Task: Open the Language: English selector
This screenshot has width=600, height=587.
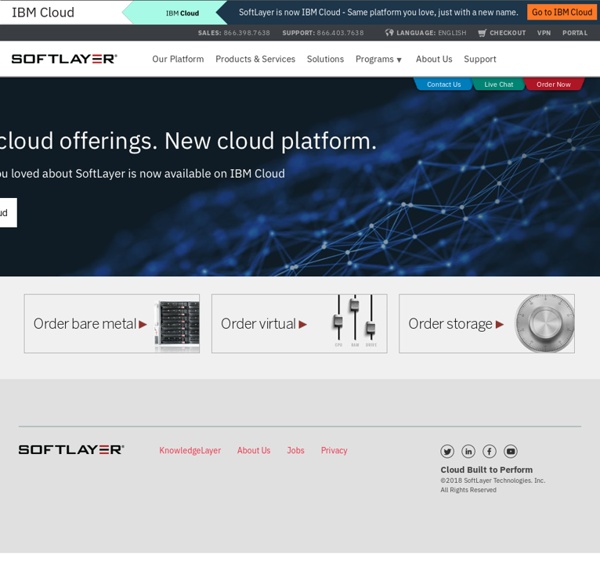Action: pos(426,33)
